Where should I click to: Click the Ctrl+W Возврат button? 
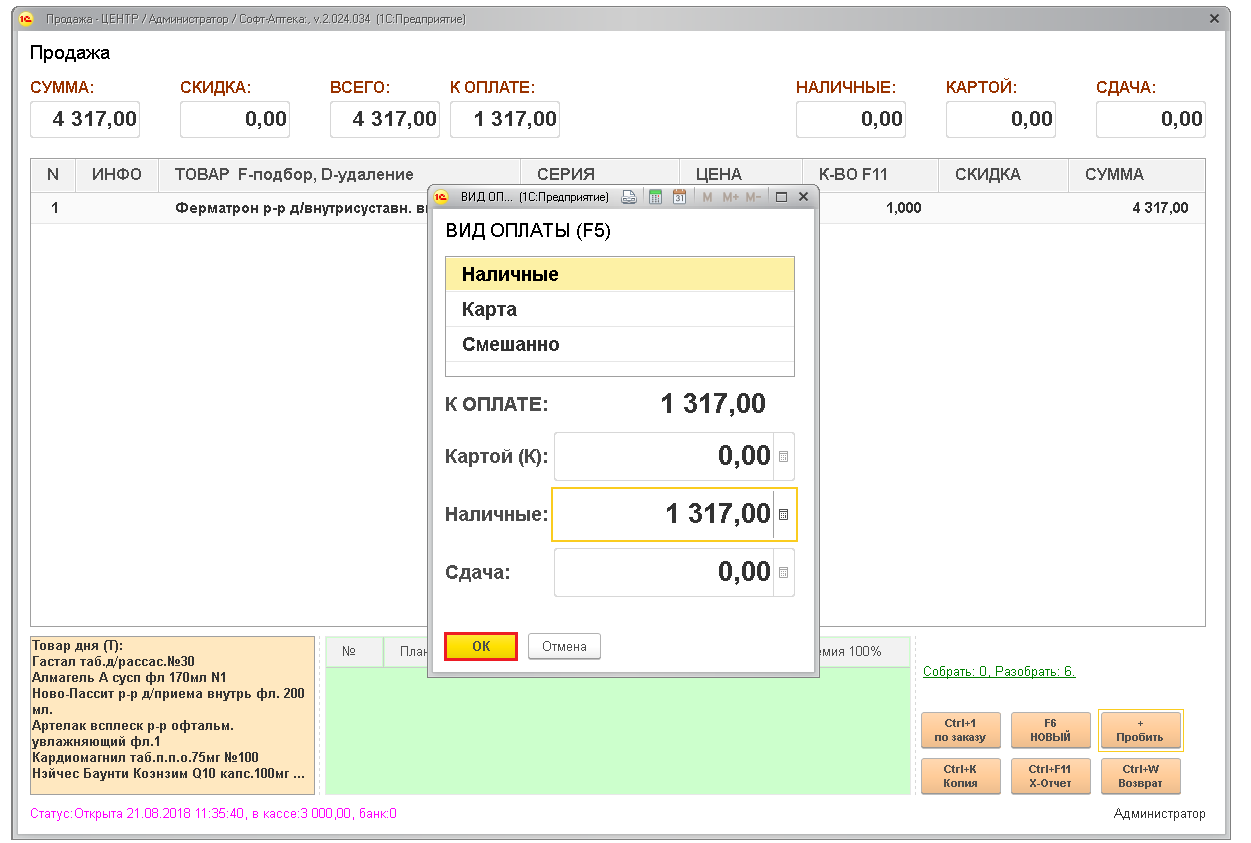[x=1140, y=776]
